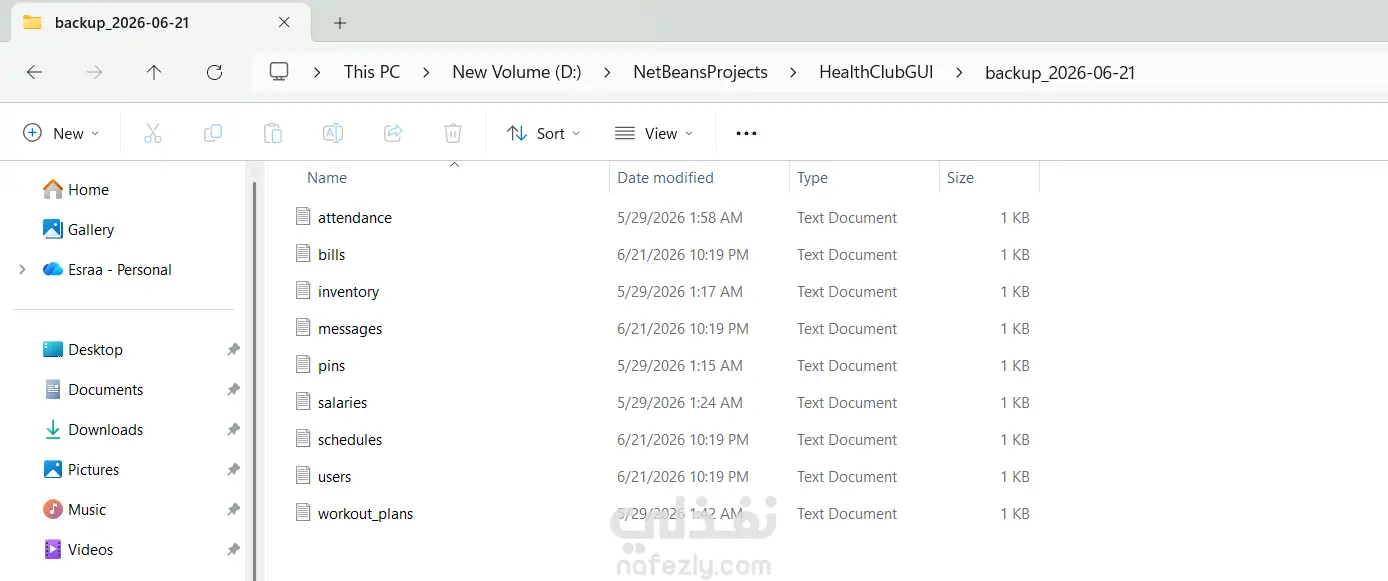Navigate to NetBeansProjects breadcrumb
The height and width of the screenshot is (581, 1388).
pyautogui.click(x=701, y=72)
